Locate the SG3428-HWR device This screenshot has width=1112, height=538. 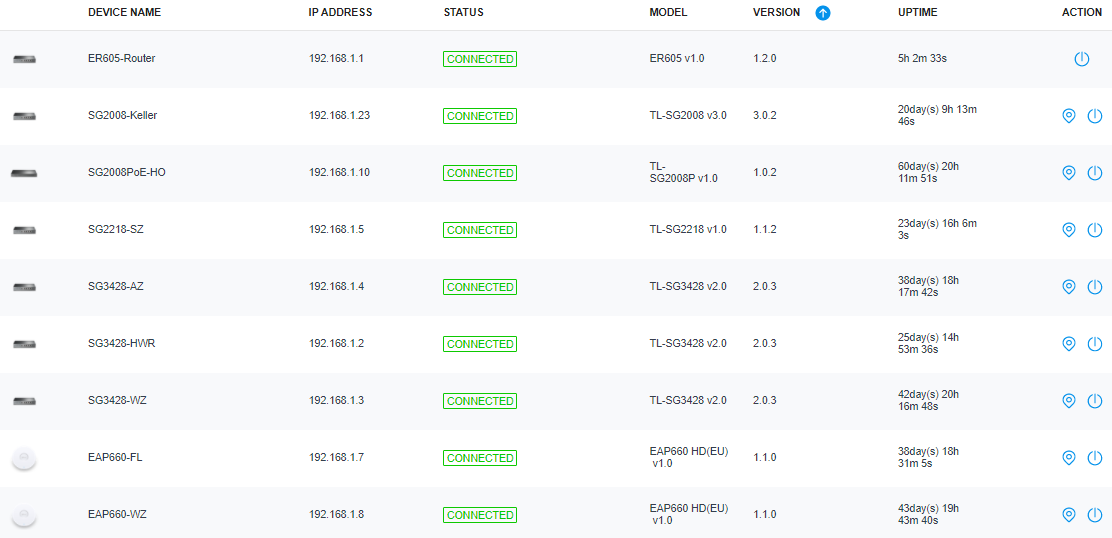(x=1069, y=344)
